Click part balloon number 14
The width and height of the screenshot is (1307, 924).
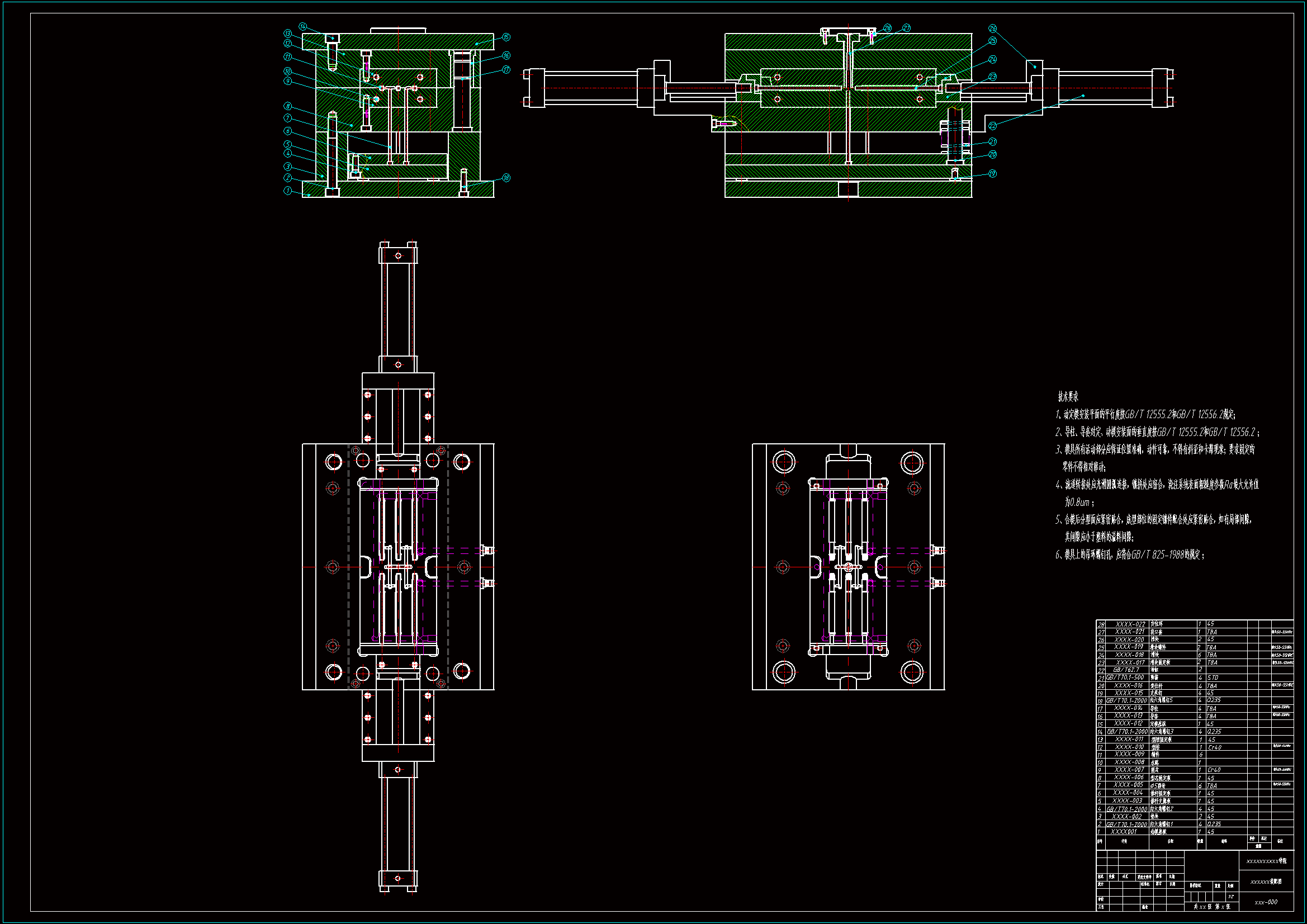point(303,26)
